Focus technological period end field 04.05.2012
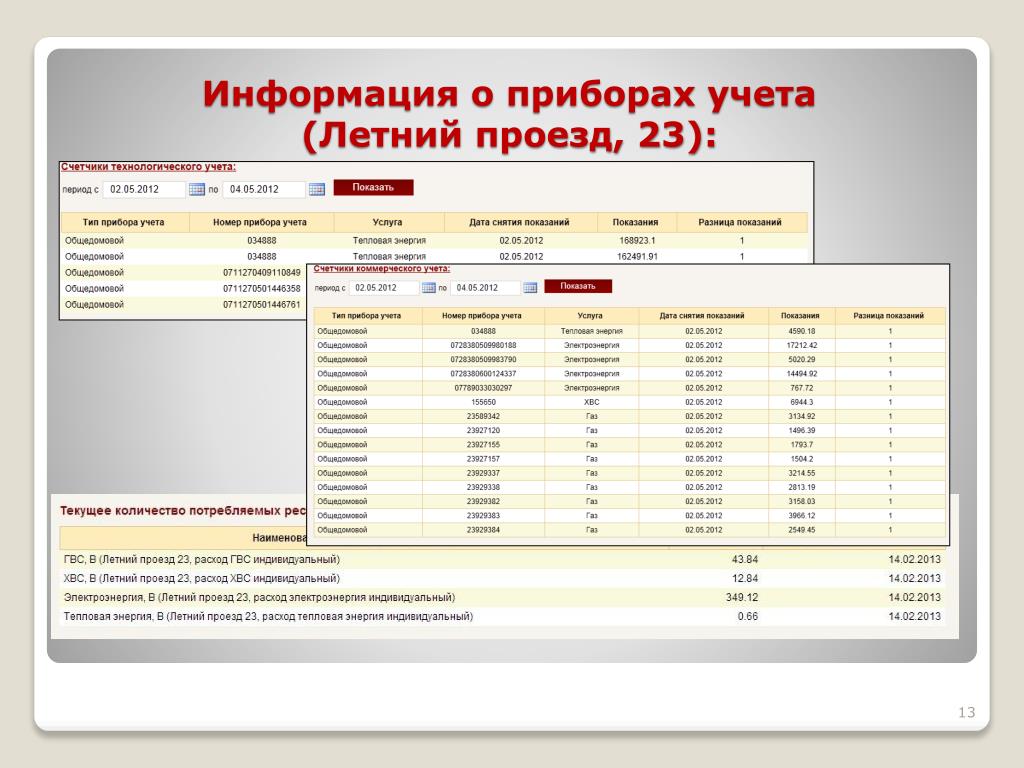Viewport: 1024px width, 768px height. 264,189
